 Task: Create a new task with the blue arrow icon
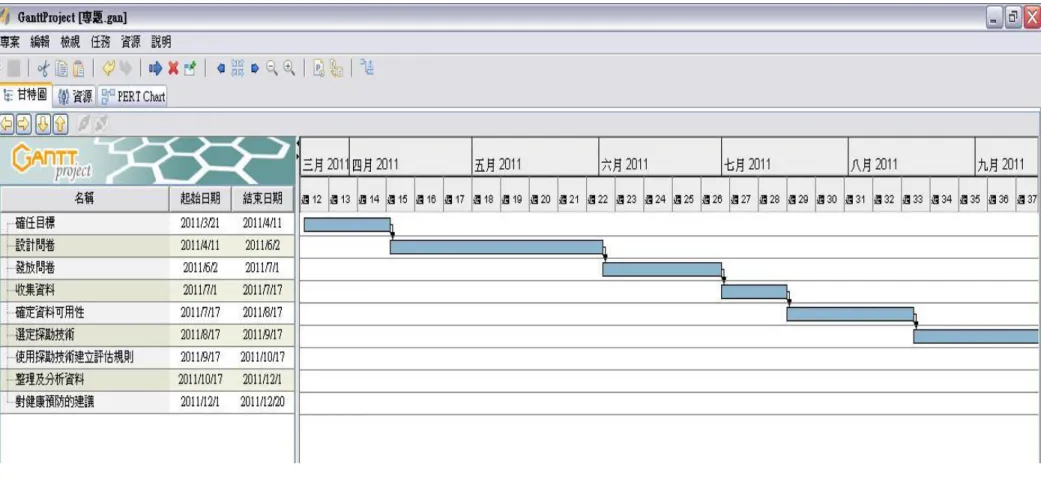coord(155,68)
